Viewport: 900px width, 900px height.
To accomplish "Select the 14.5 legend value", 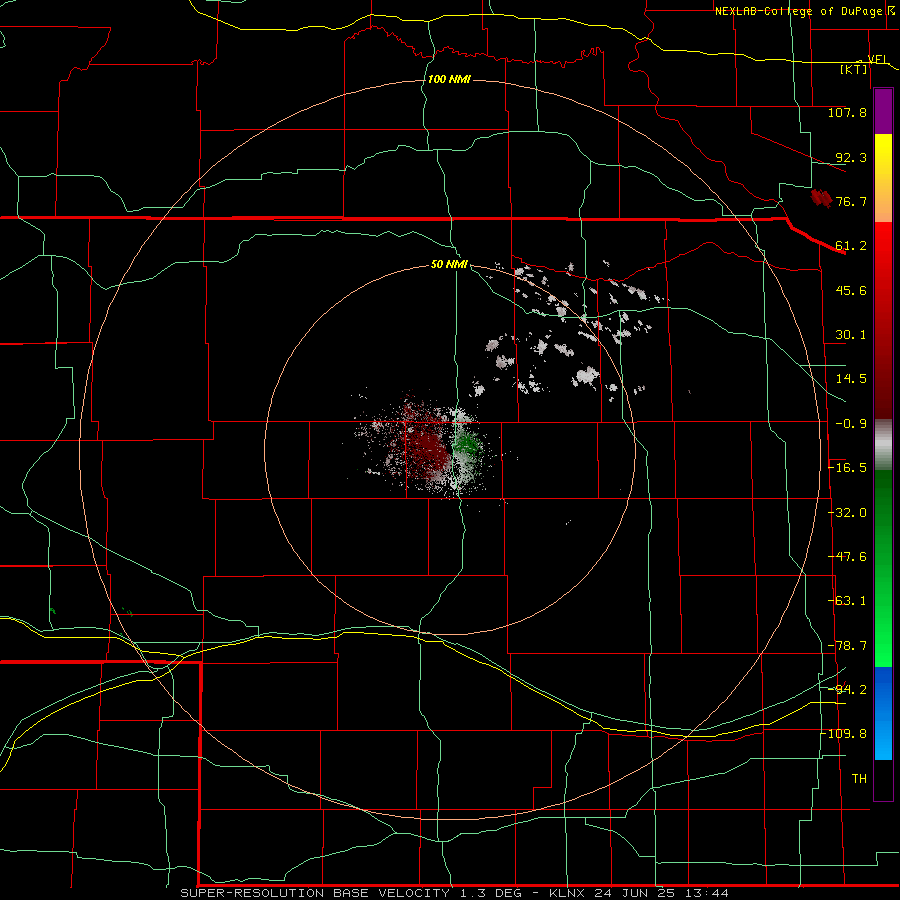I will (x=851, y=379).
